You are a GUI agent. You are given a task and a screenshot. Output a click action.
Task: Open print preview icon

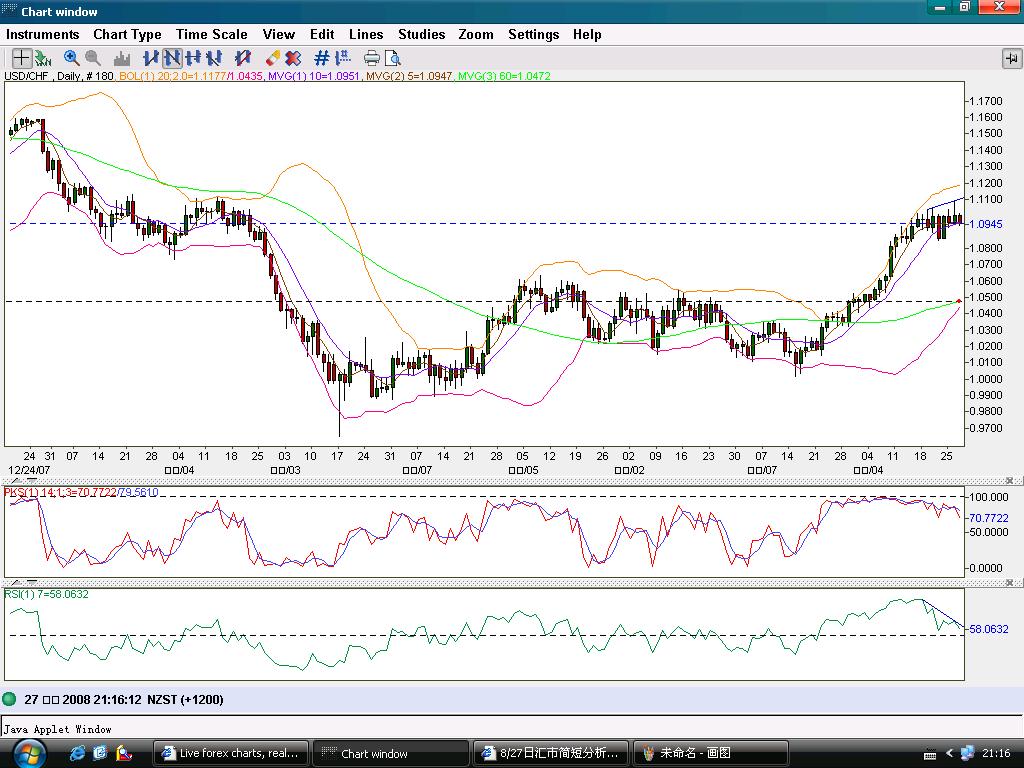392,58
